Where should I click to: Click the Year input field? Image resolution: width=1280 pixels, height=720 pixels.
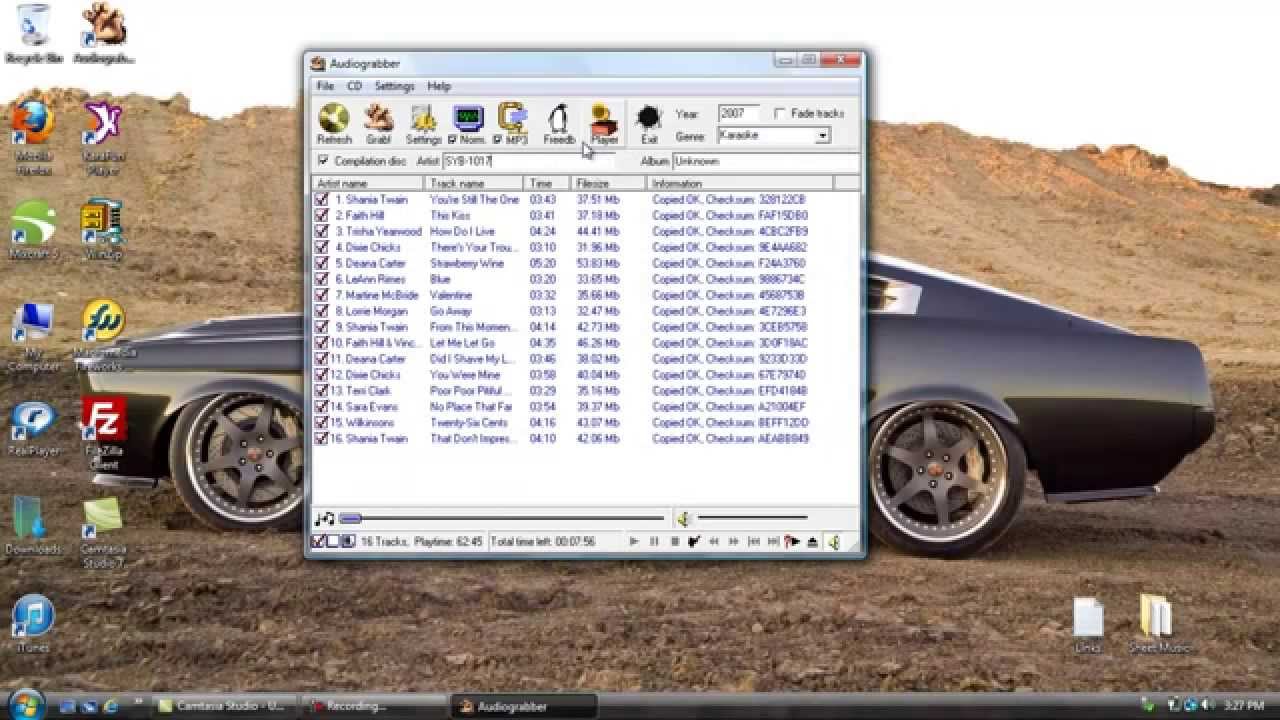pyautogui.click(x=738, y=114)
